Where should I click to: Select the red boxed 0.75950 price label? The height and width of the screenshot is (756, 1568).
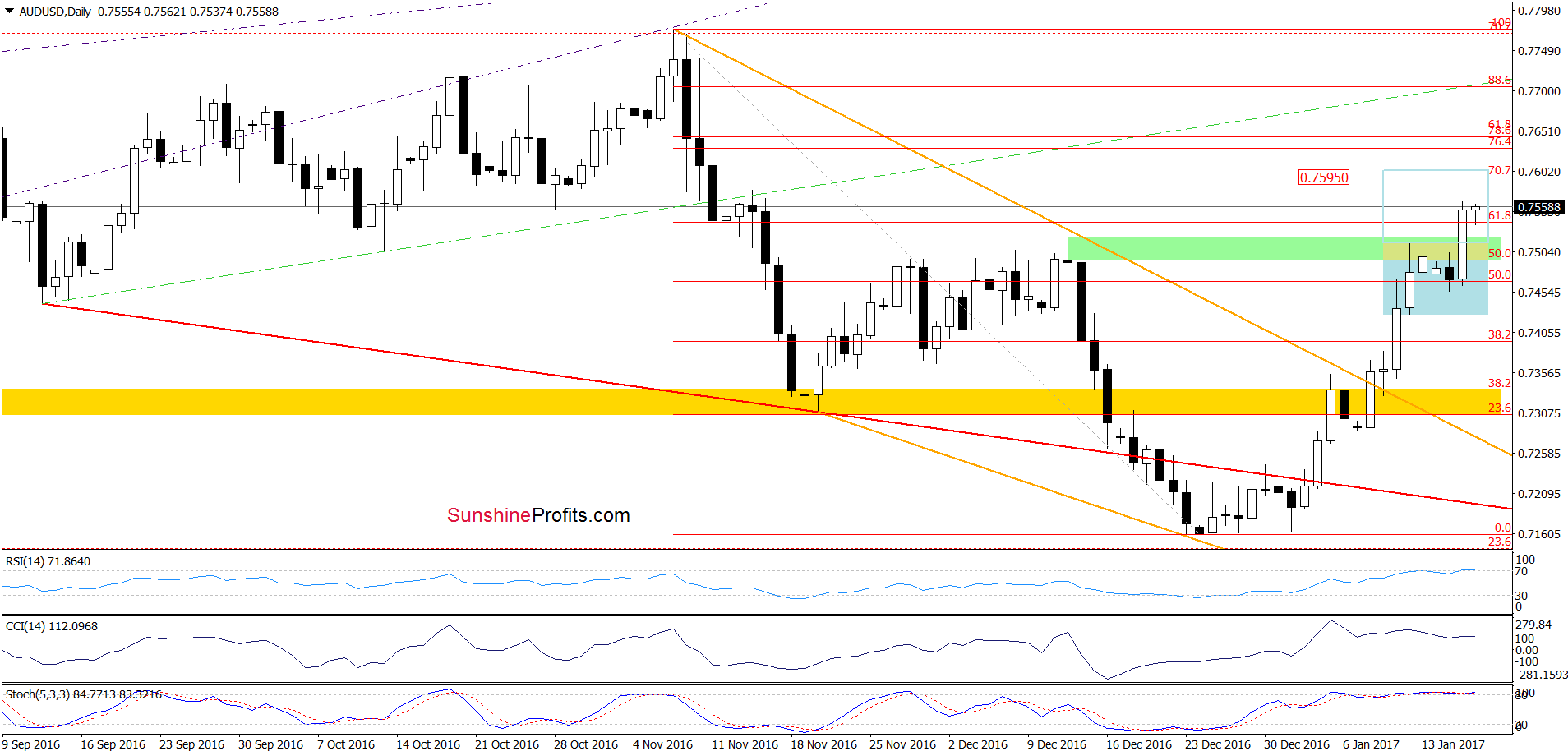tap(1323, 177)
